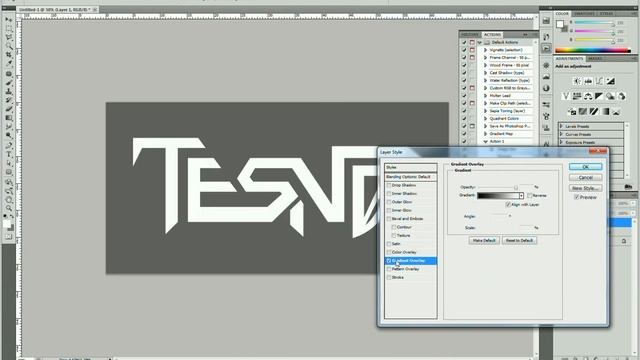Select the Crop tool

[9, 55]
